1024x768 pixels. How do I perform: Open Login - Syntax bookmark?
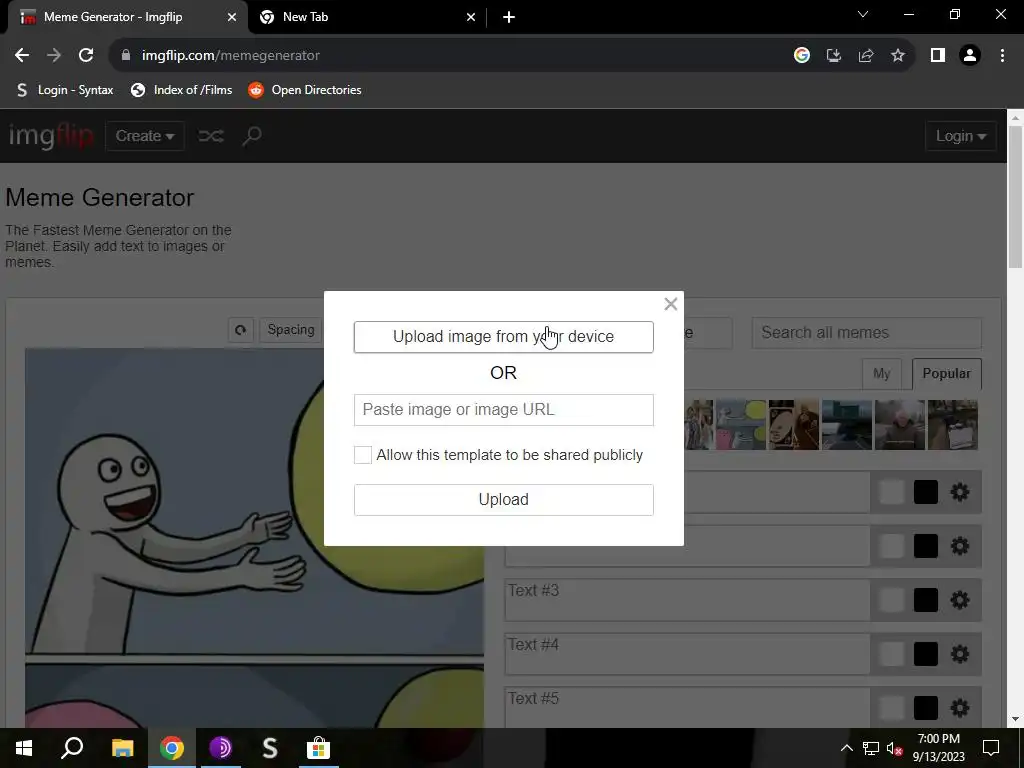click(64, 90)
